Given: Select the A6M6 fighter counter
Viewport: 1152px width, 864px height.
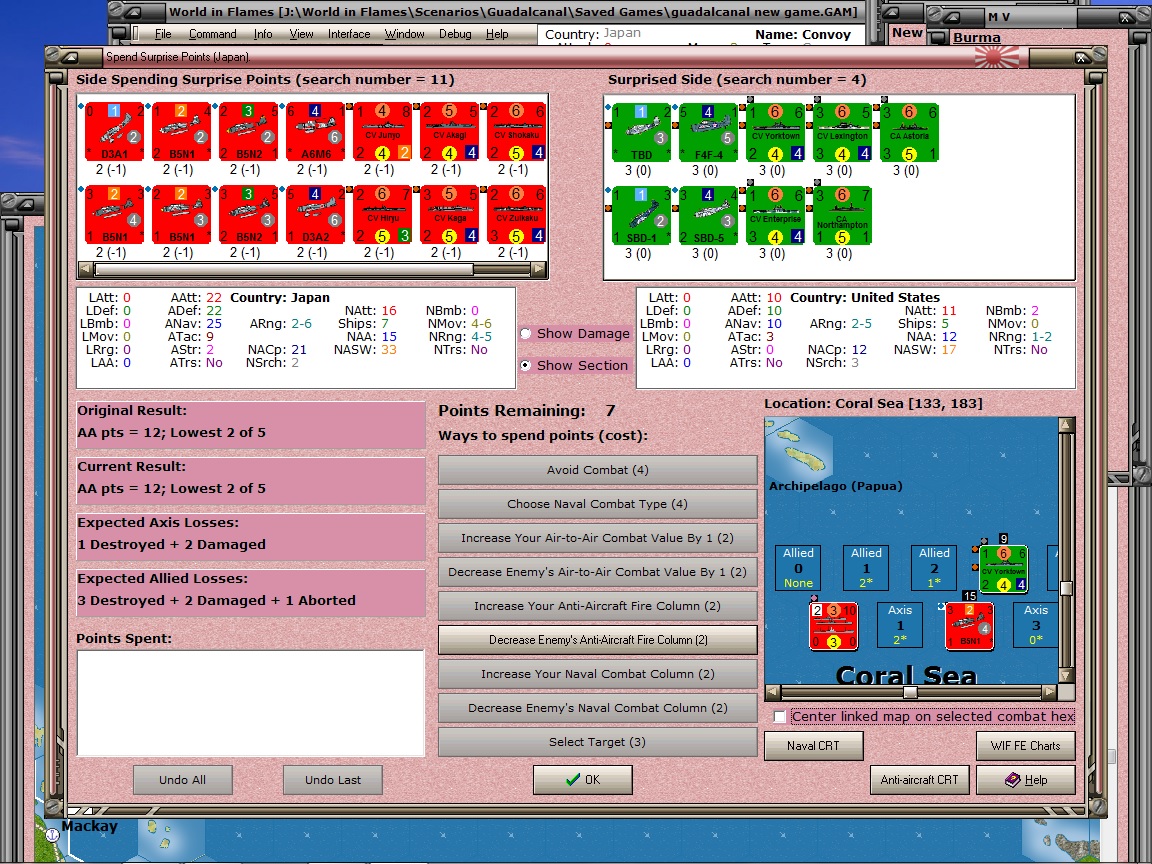Looking at the screenshot, I should 315,132.
